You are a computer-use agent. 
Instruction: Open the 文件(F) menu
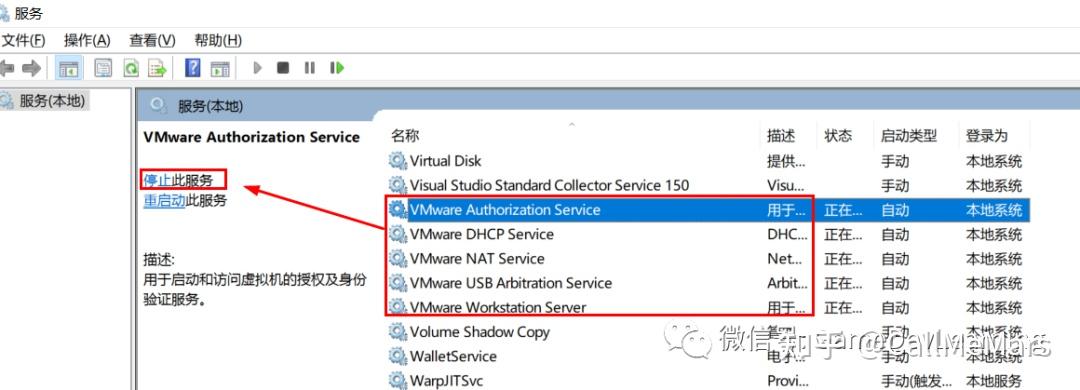[x=23, y=40]
